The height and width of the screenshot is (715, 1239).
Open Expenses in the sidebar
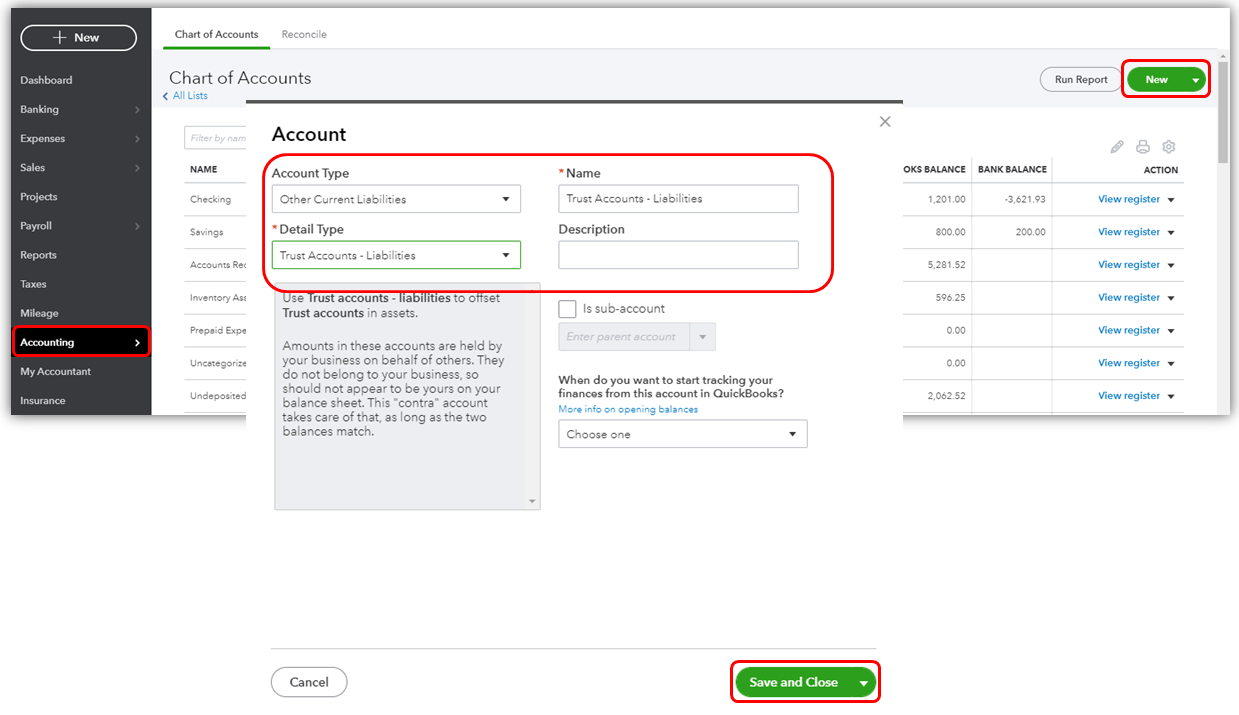[x=80, y=138]
